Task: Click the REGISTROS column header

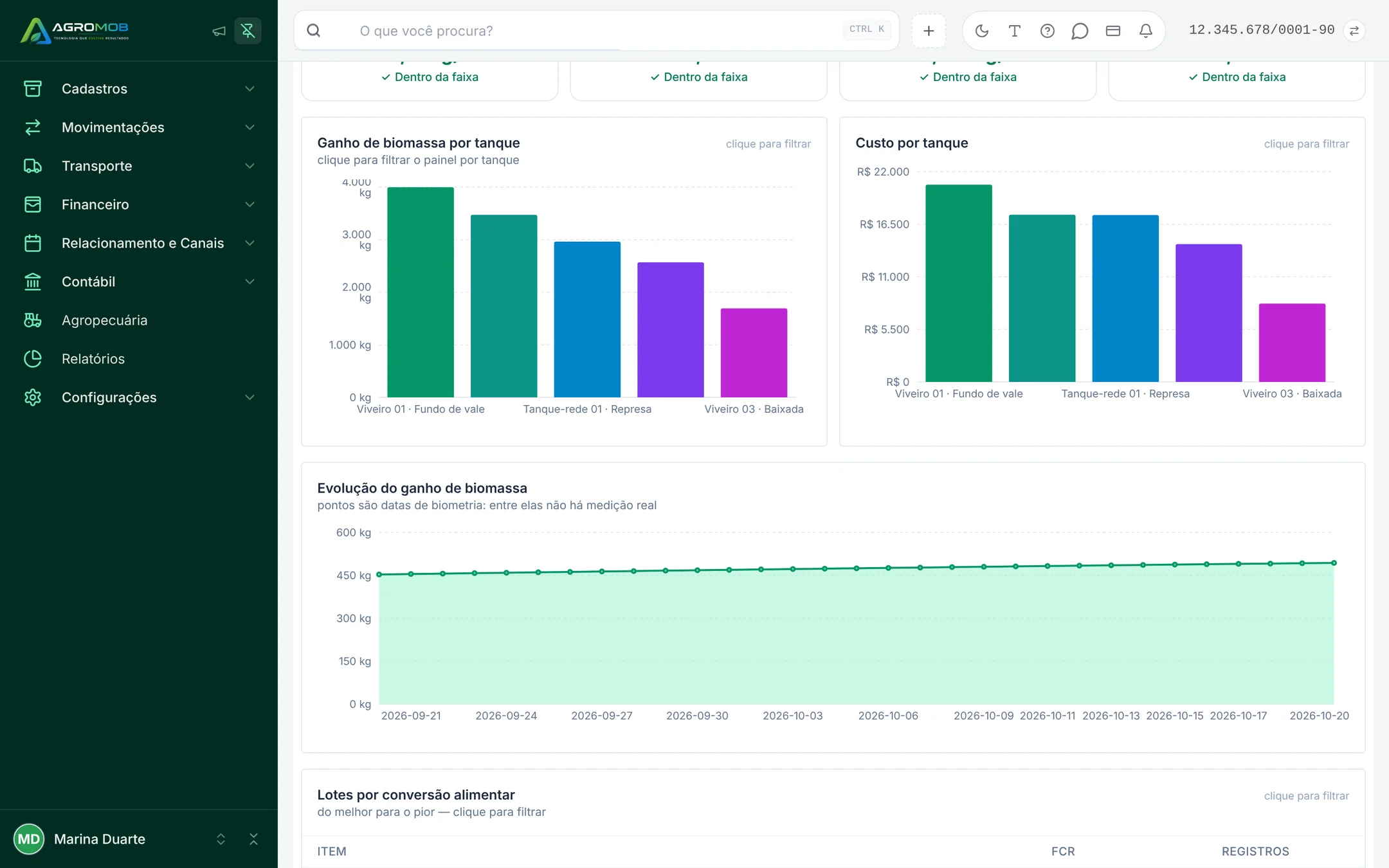Action: [1255, 851]
